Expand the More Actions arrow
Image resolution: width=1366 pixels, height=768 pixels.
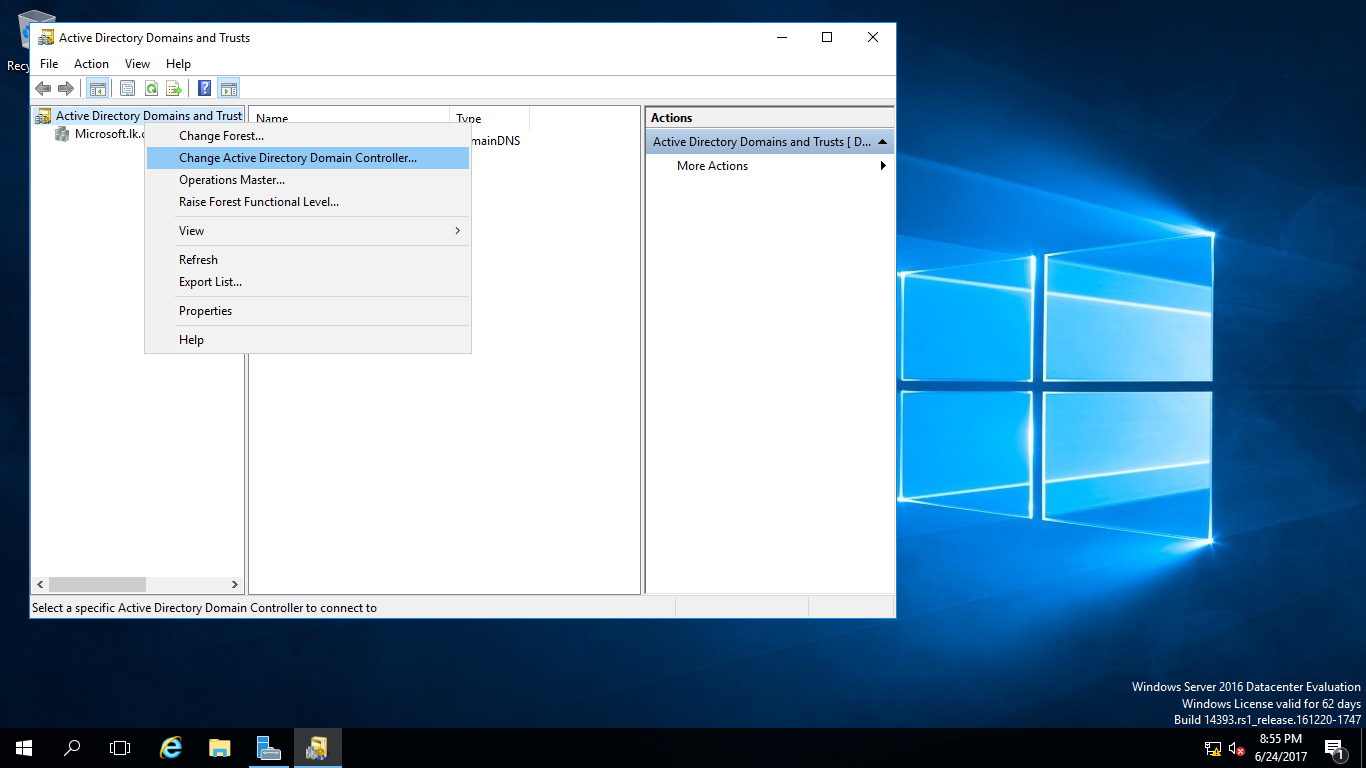(x=883, y=166)
